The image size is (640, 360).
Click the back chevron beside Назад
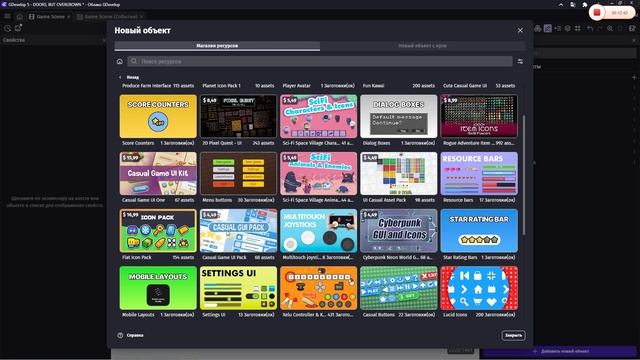(120, 77)
